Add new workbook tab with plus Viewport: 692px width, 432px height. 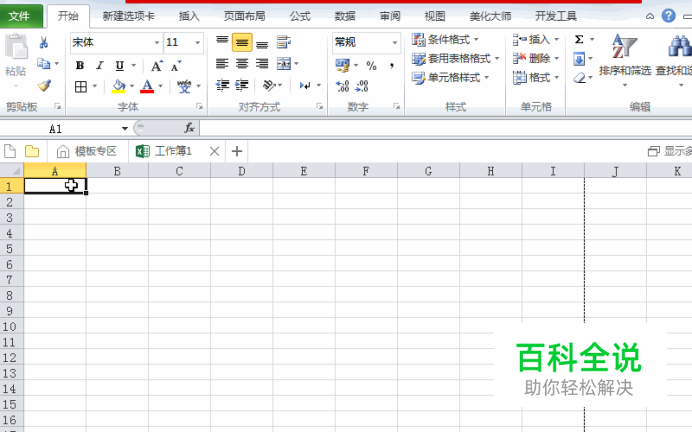point(237,151)
